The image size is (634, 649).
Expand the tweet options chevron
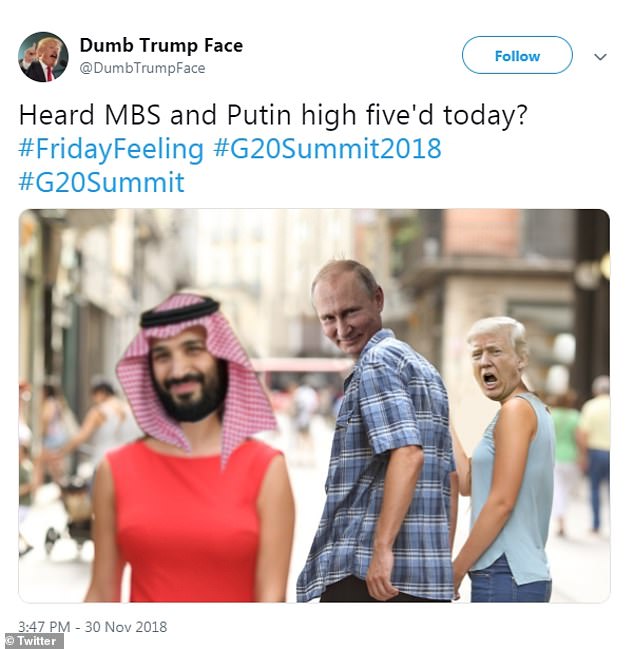(x=600, y=56)
